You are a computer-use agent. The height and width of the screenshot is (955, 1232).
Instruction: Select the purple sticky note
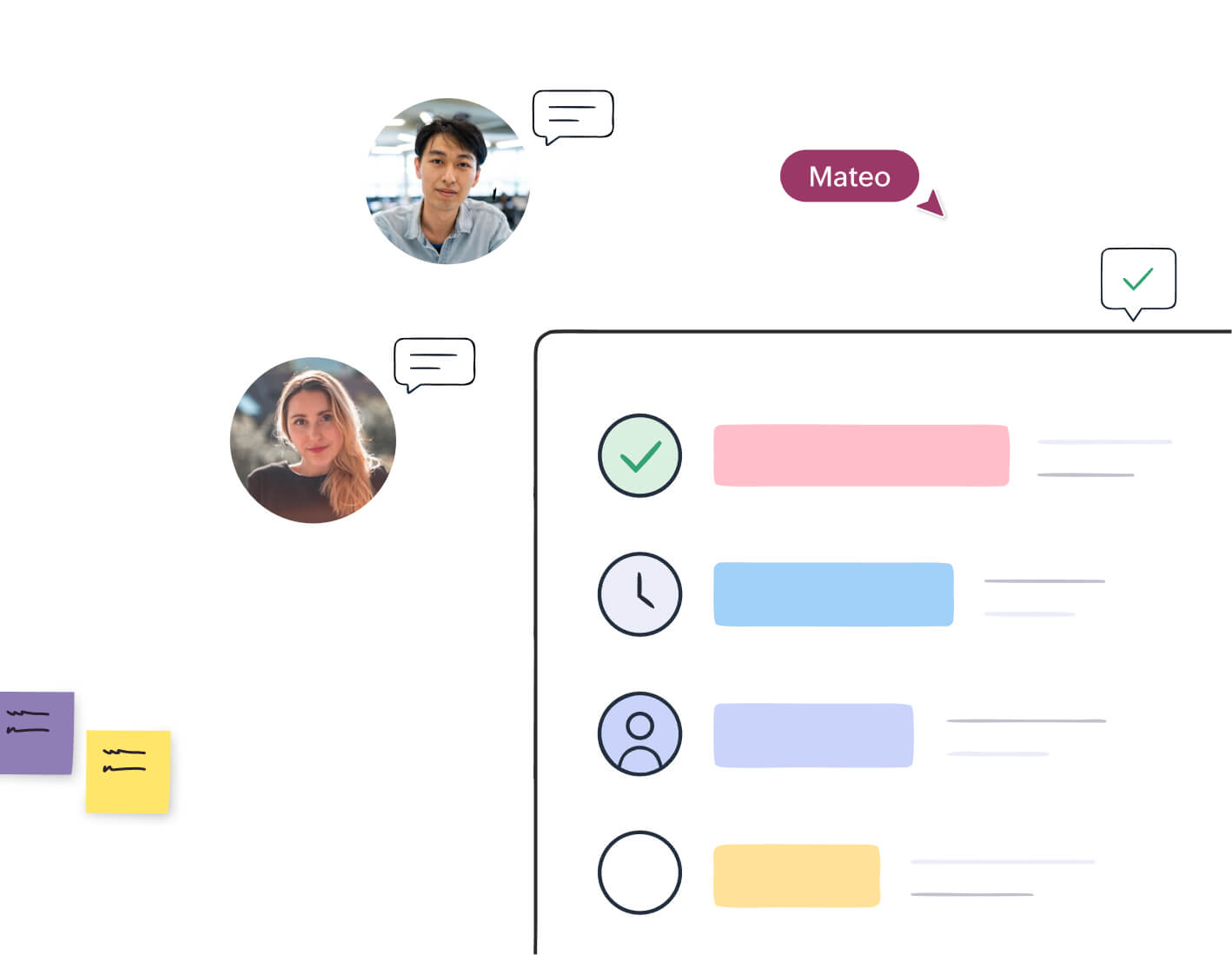[36, 733]
